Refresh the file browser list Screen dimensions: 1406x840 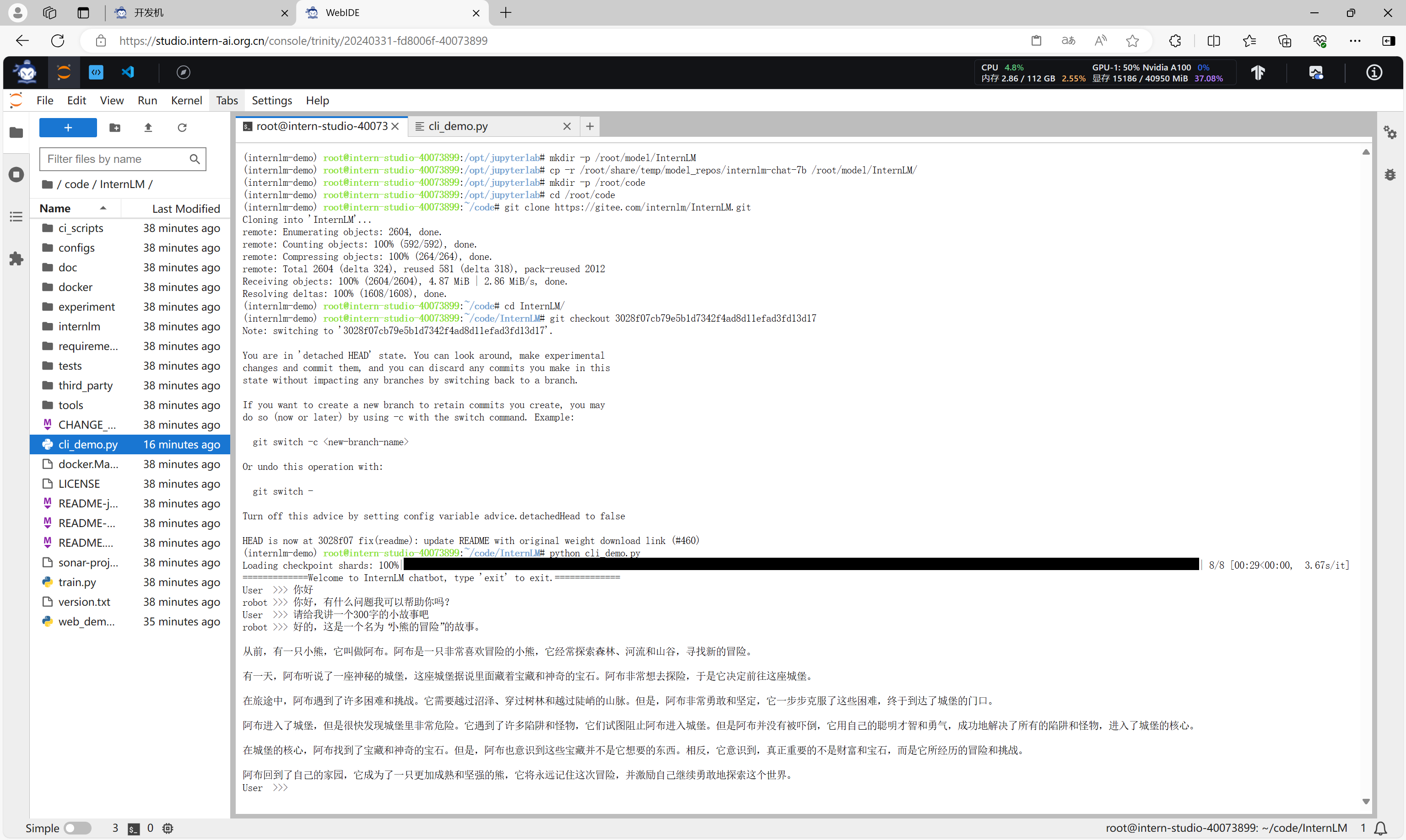(182, 127)
